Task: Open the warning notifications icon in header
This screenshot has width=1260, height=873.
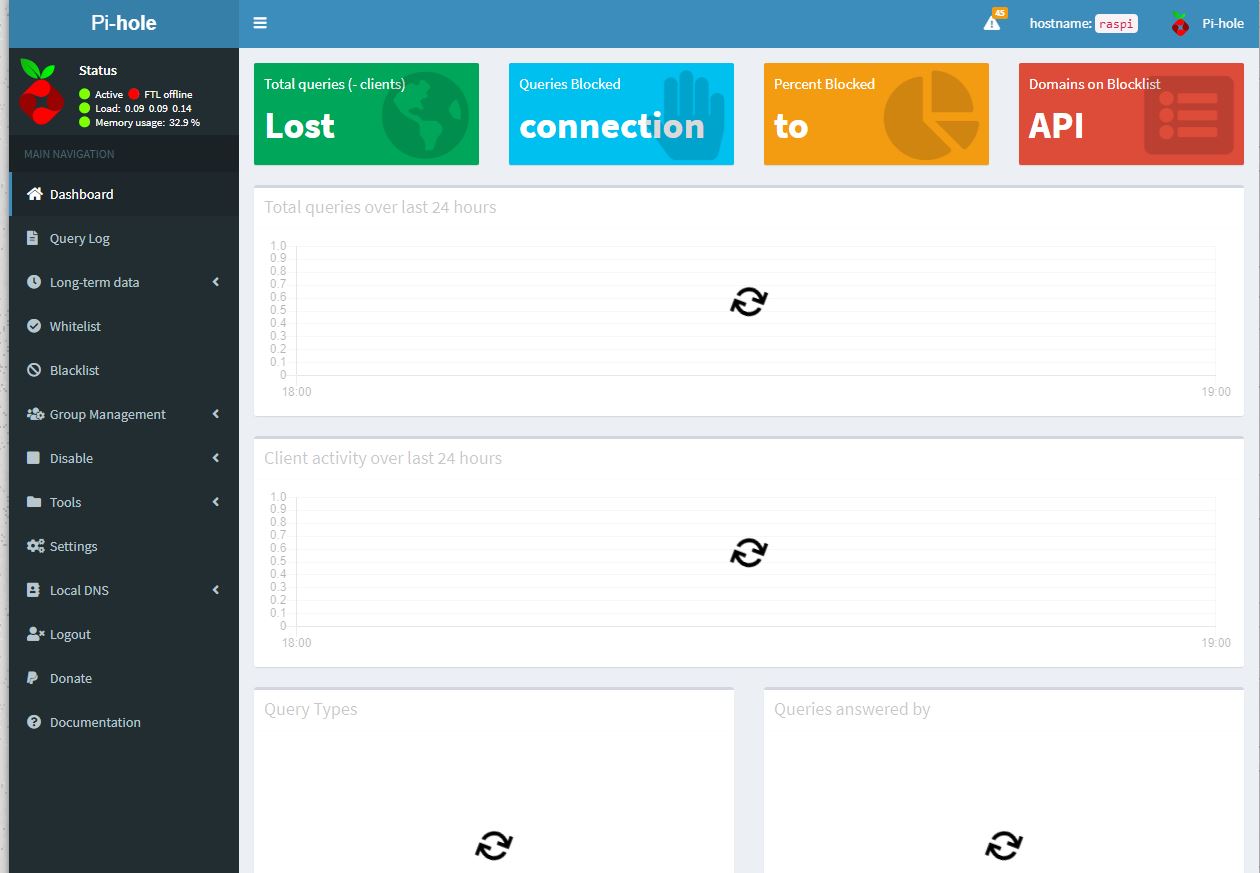Action: [992, 23]
